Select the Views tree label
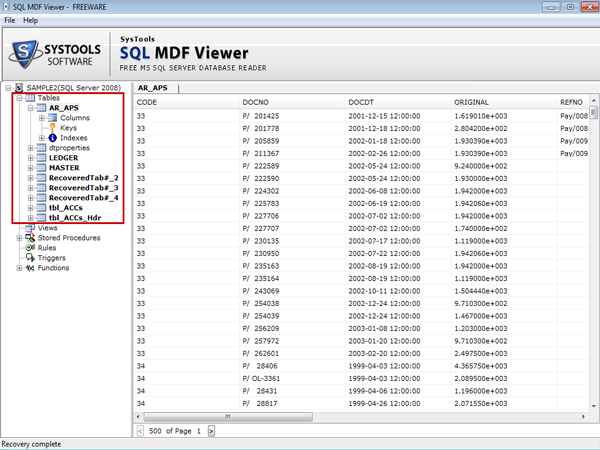 (x=47, y=228)
